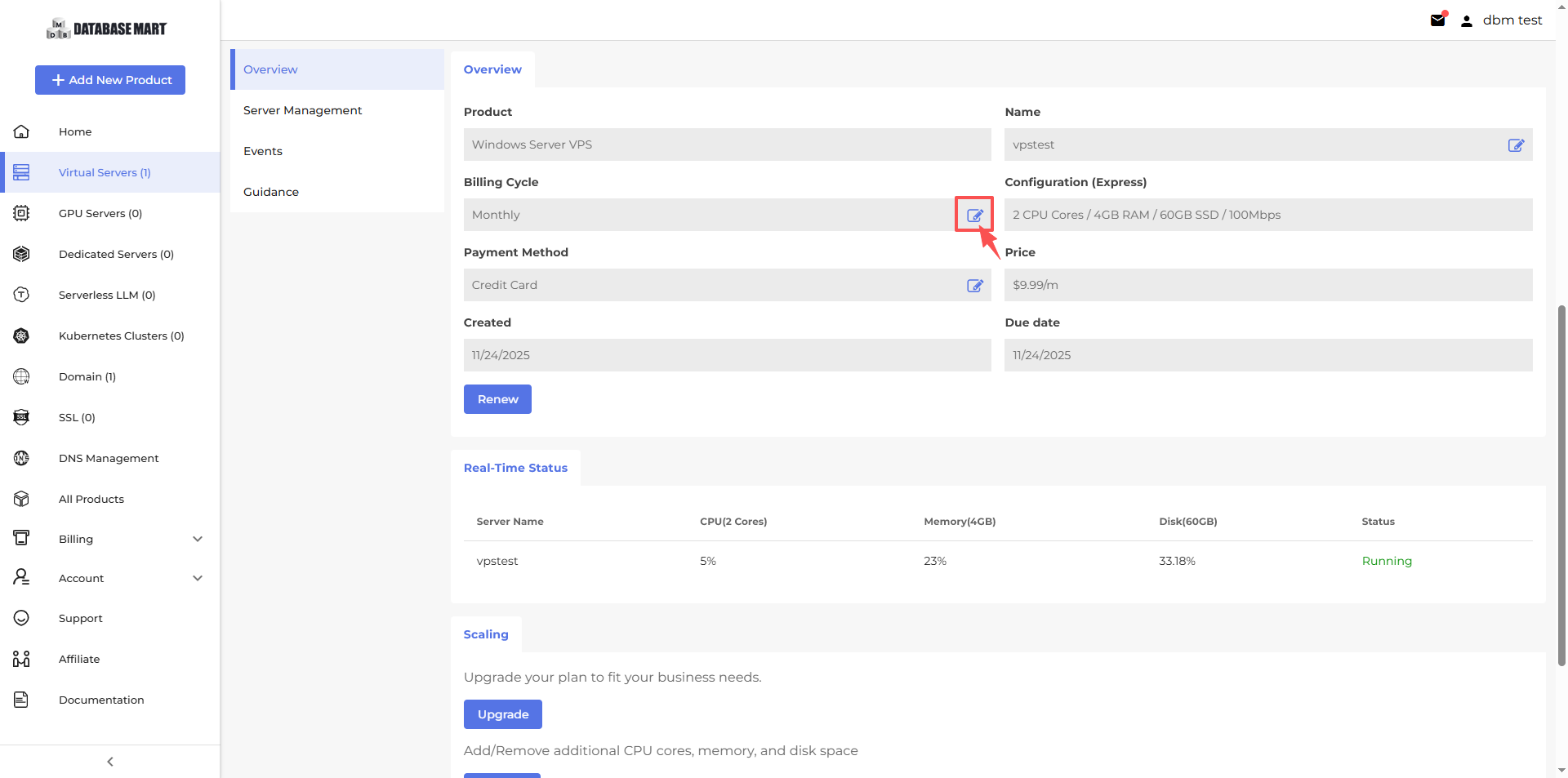Click the Add New Product button
This screenshot has height=778, width=1568.
tap(110, 80)
